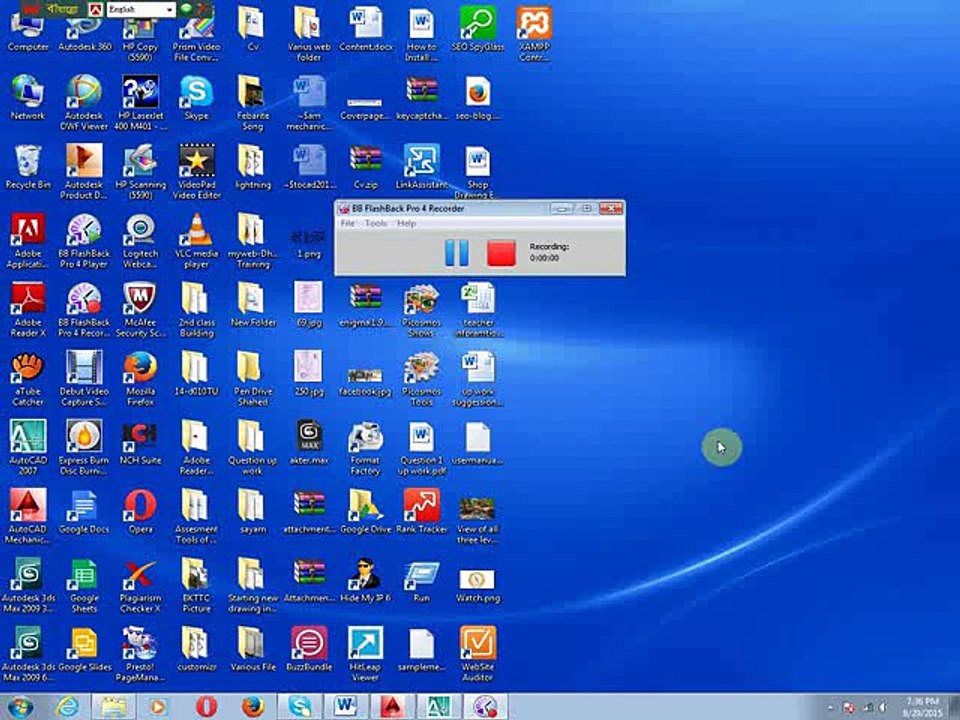Select the Pen Drive Shahed folder
Image resolution: width=960 pixels, height=720 pixels.
click(x=253, y=379)
